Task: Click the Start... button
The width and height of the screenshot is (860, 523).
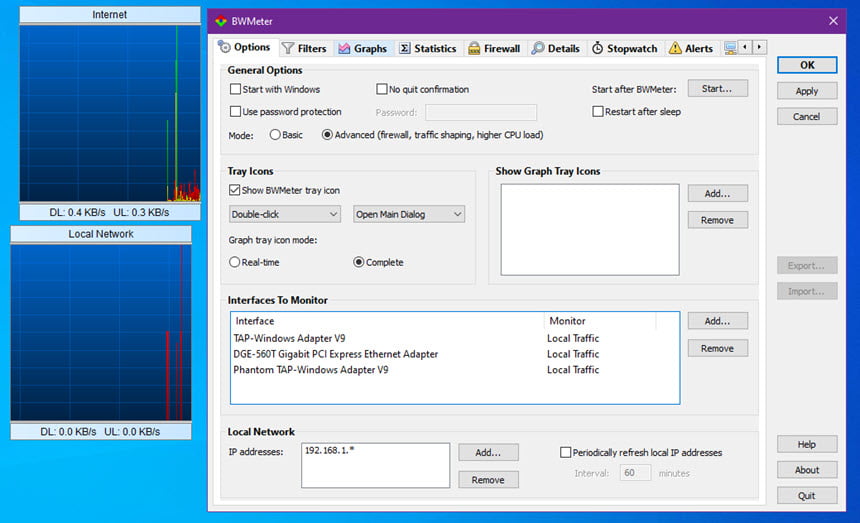Action: 717,88
